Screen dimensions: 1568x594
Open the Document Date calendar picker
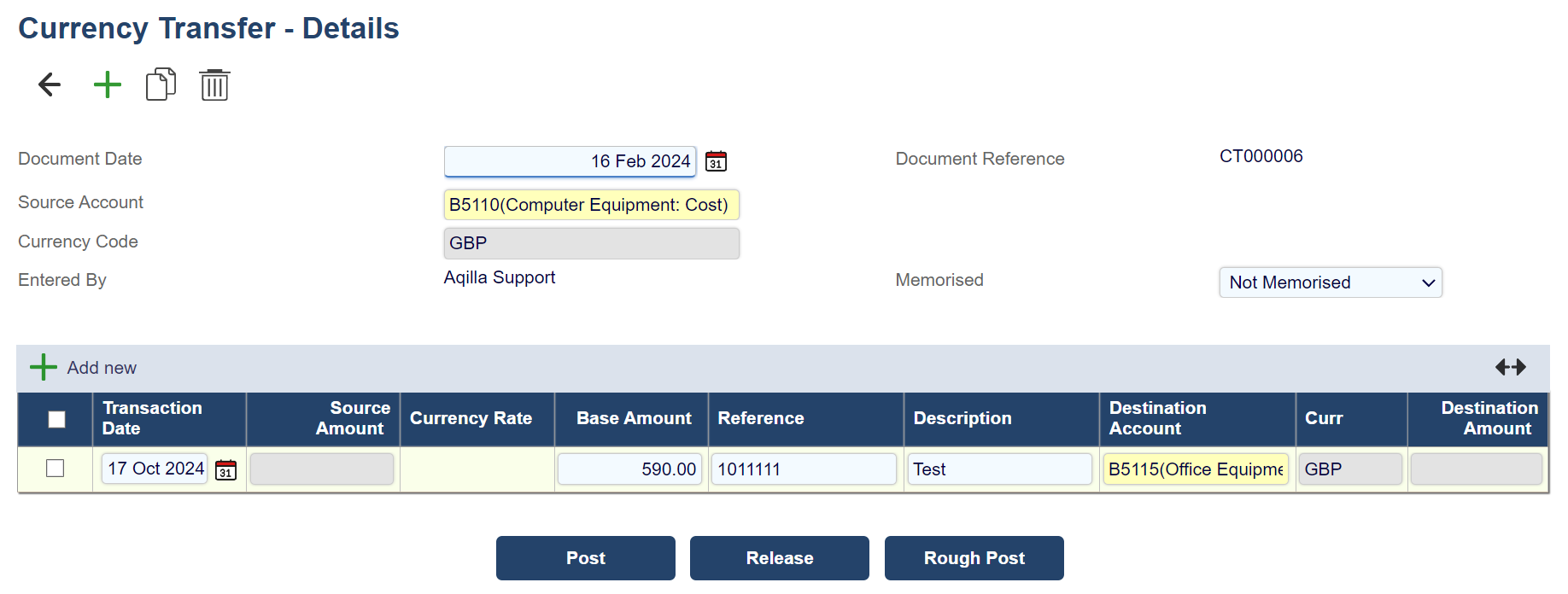pos(716,161)
